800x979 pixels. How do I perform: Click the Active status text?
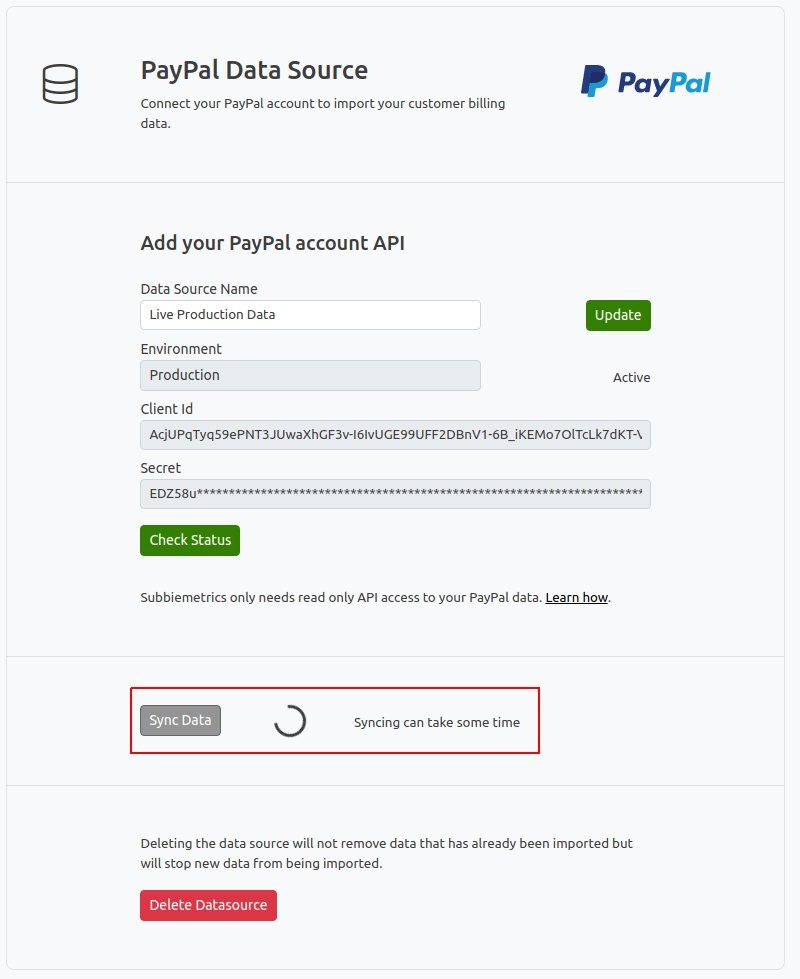pyautogui.click(x=631, y=378)
